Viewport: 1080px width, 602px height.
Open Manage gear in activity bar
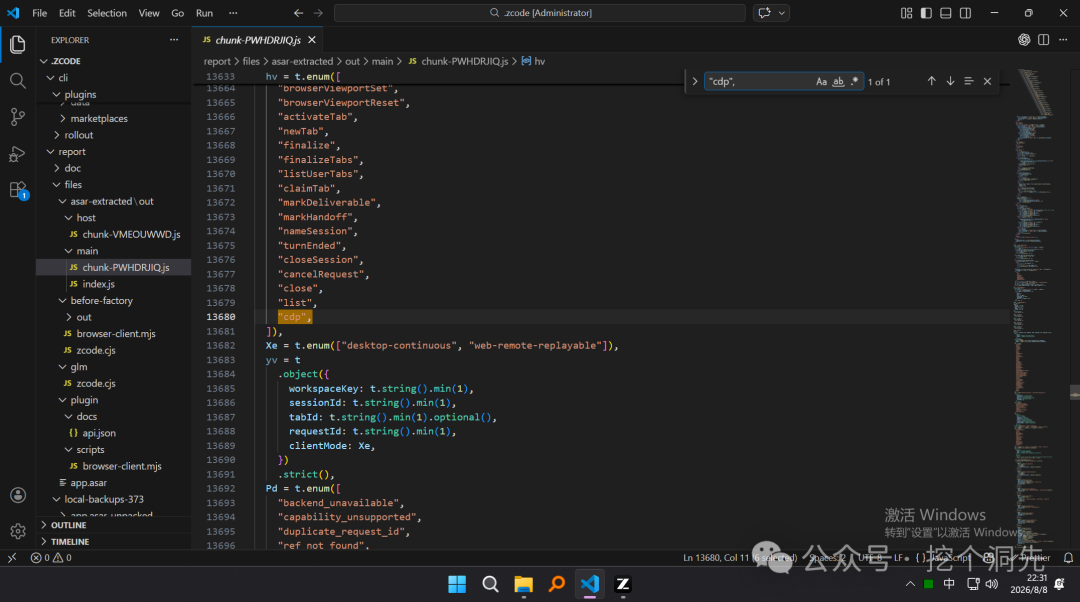pos(18,531)
